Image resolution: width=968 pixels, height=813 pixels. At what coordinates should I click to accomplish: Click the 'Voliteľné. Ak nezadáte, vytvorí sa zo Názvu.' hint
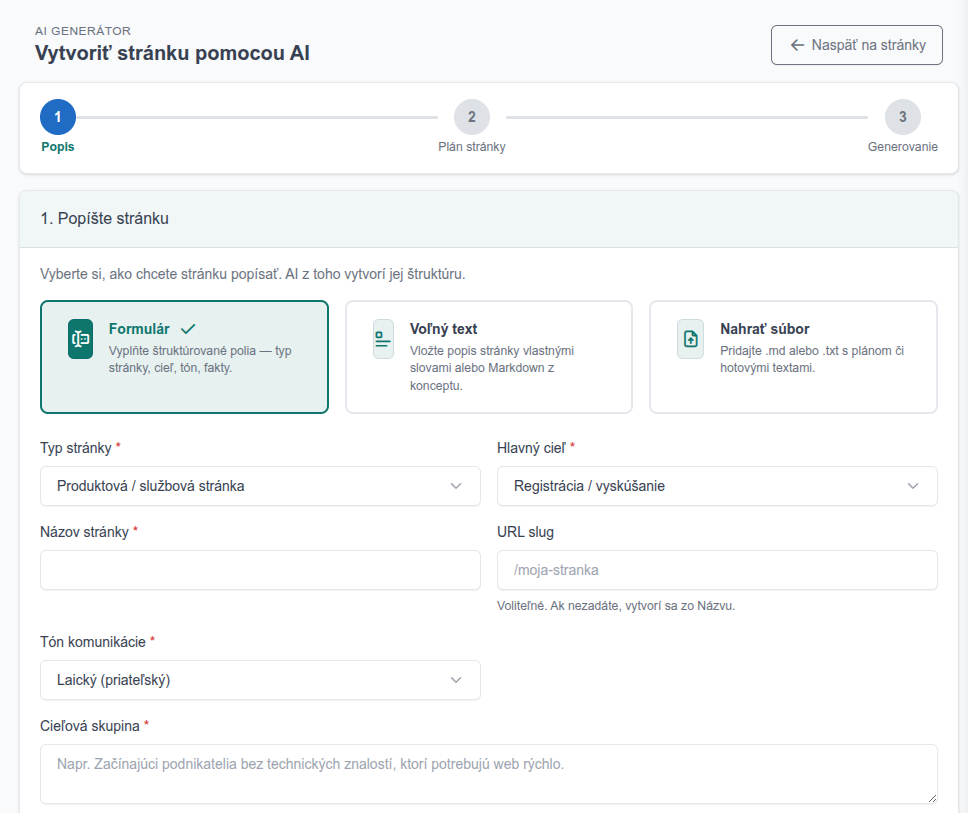click(615, 606)
